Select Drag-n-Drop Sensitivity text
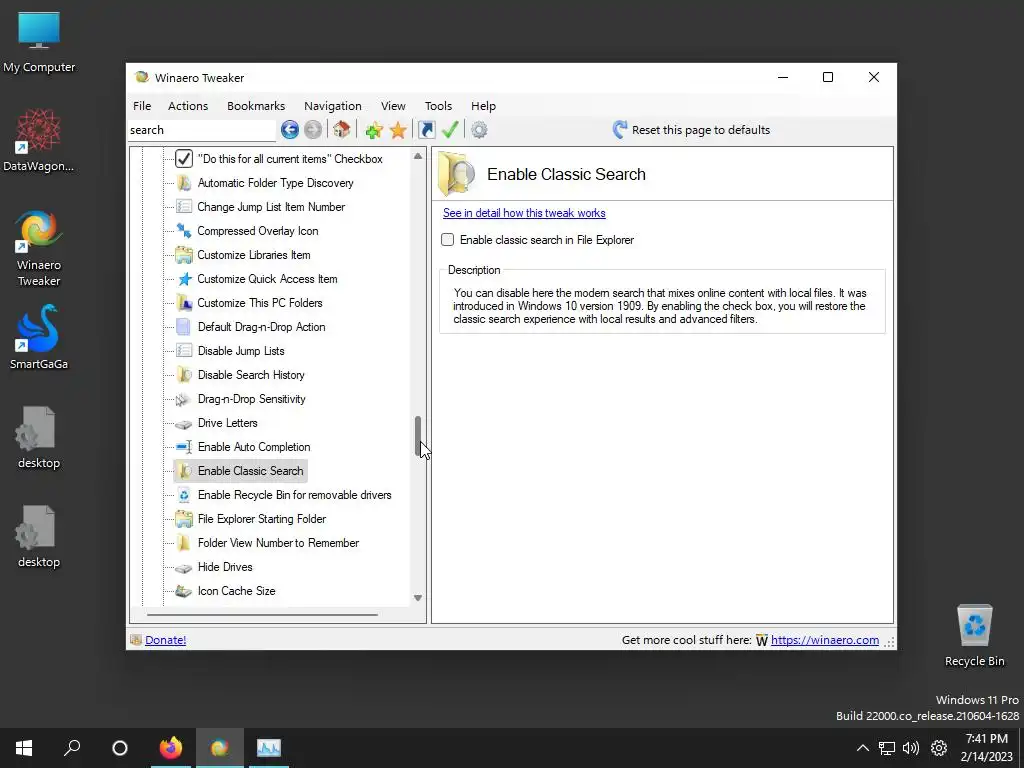 click(251, 399)
